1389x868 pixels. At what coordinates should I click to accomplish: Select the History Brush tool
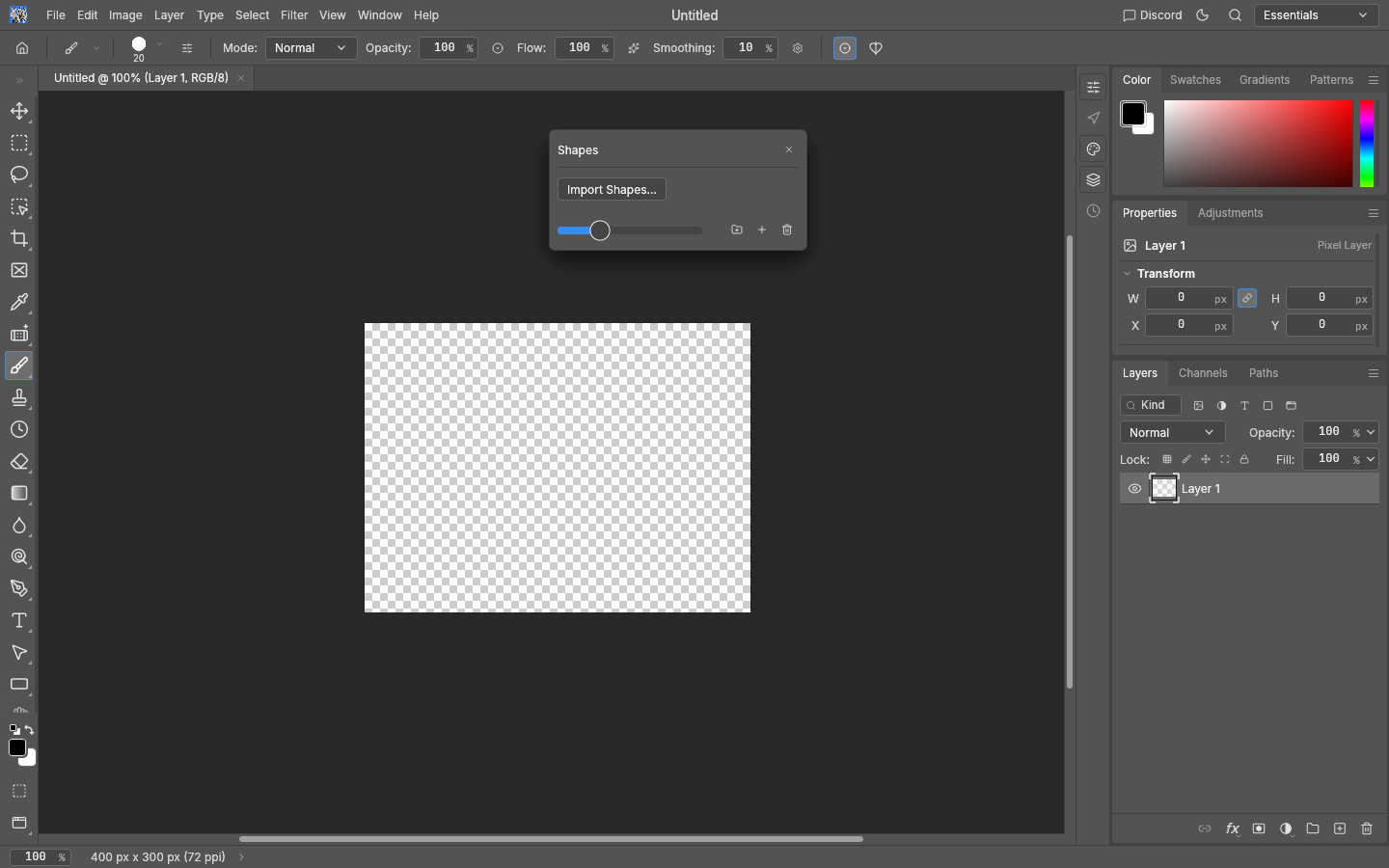pyautogui.click(x=19, y=429)
